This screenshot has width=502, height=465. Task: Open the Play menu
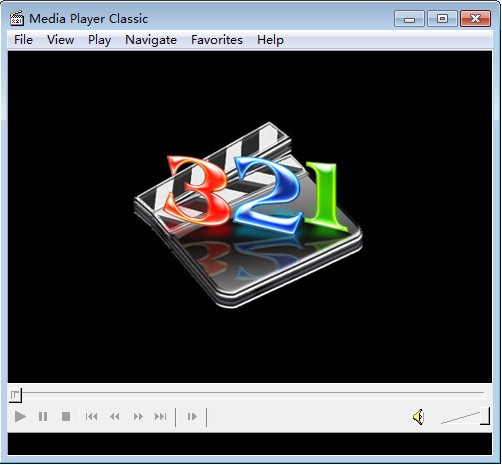pyautogui.click(x=99, y=40)
